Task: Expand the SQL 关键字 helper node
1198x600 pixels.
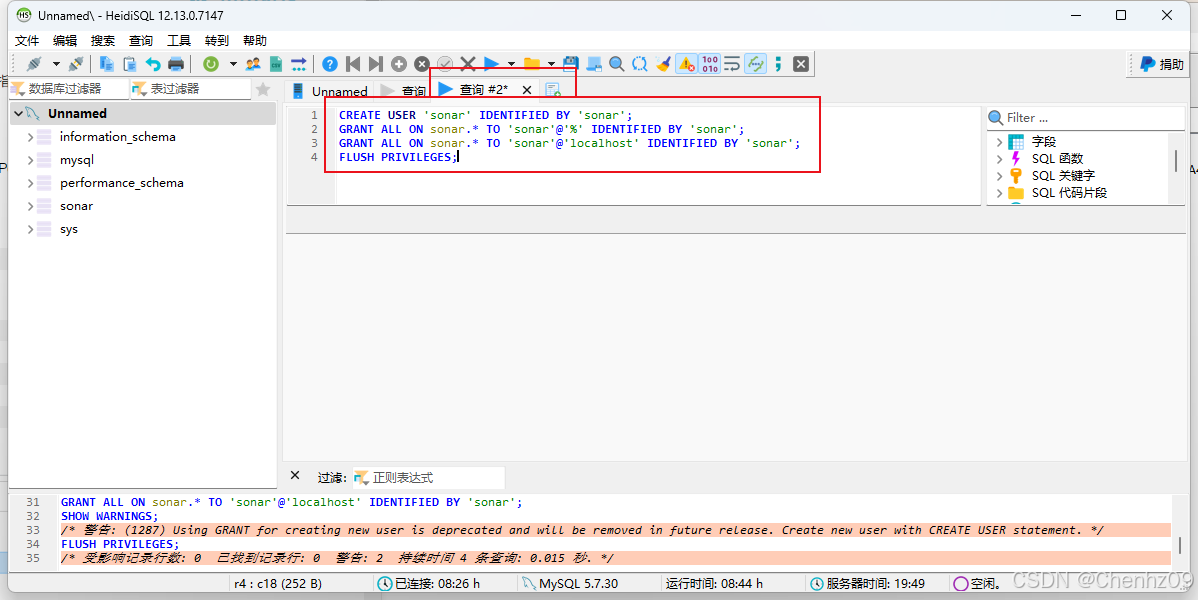Action: point(999,176)
